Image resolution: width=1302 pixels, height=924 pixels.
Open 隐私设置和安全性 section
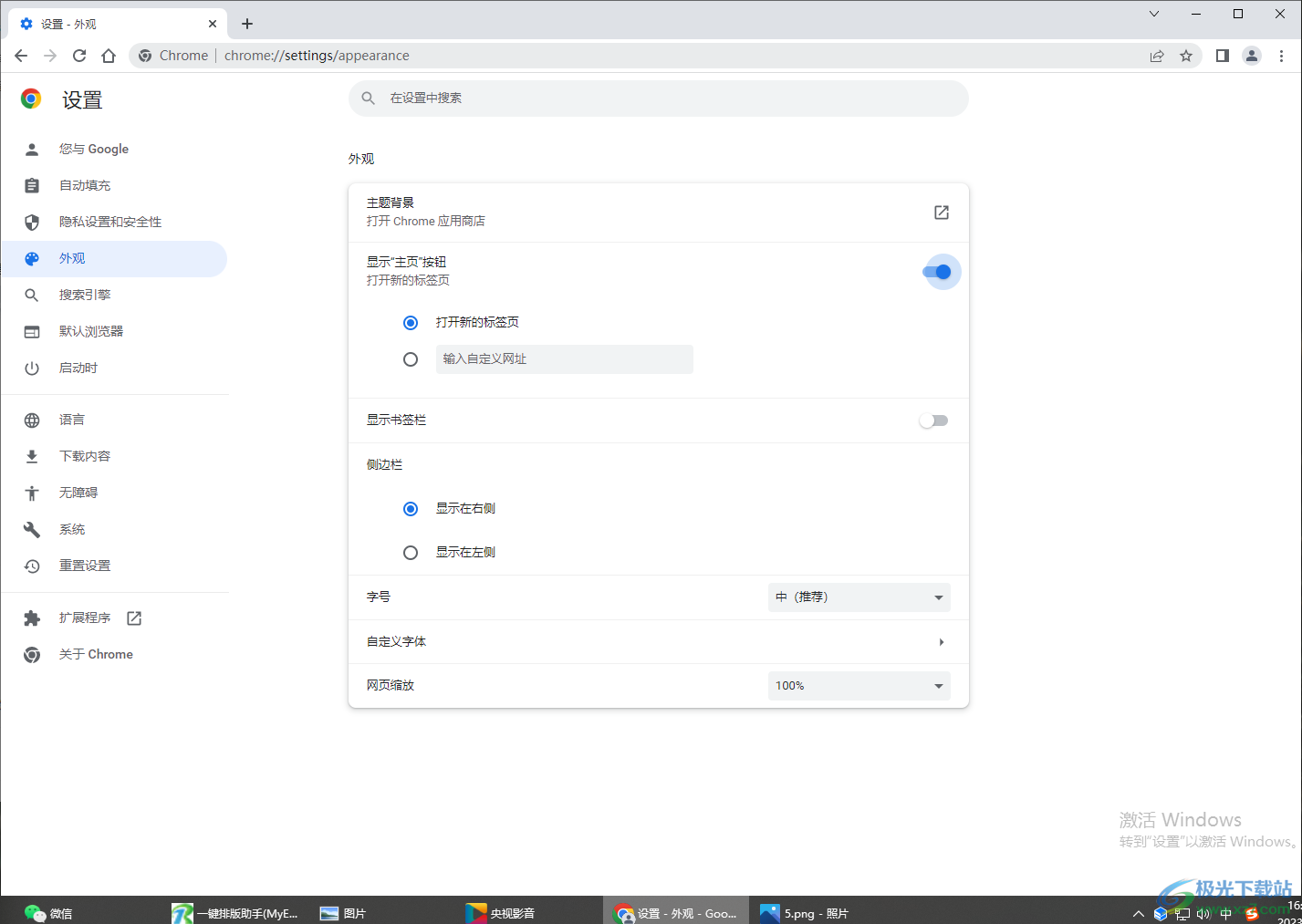point(114,222)
